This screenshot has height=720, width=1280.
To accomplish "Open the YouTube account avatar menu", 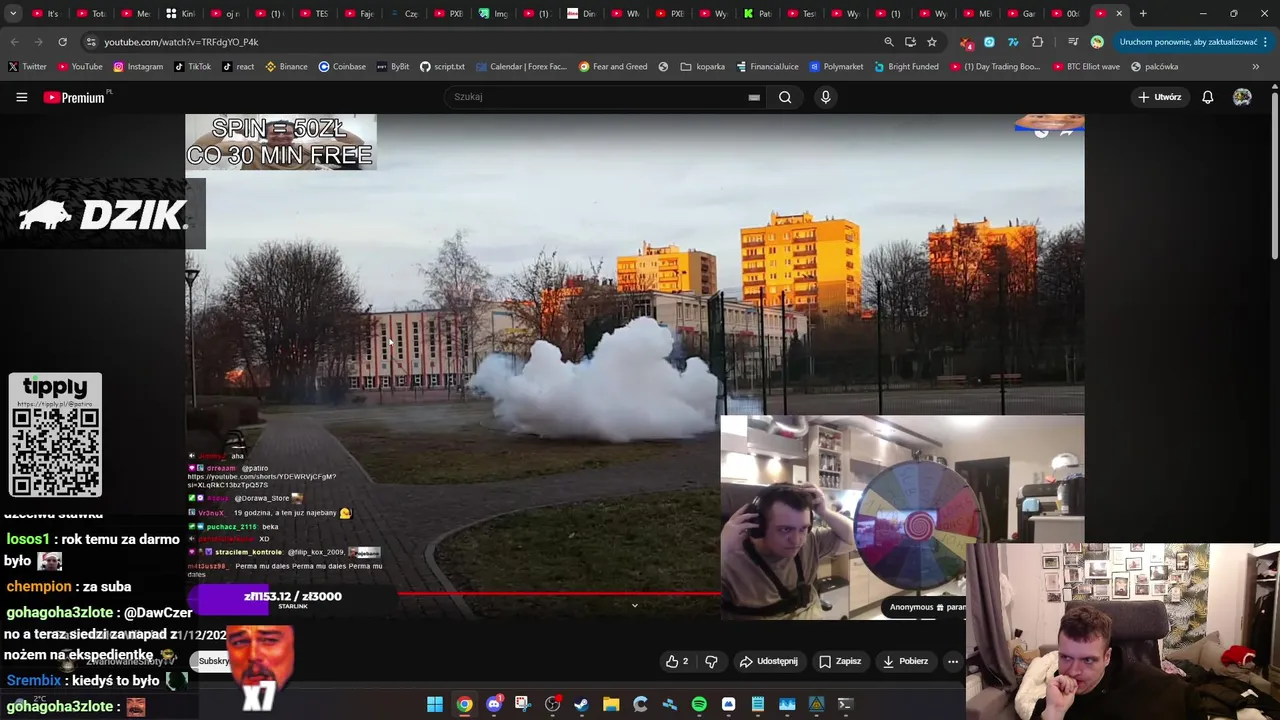I will coord(1242,97).
